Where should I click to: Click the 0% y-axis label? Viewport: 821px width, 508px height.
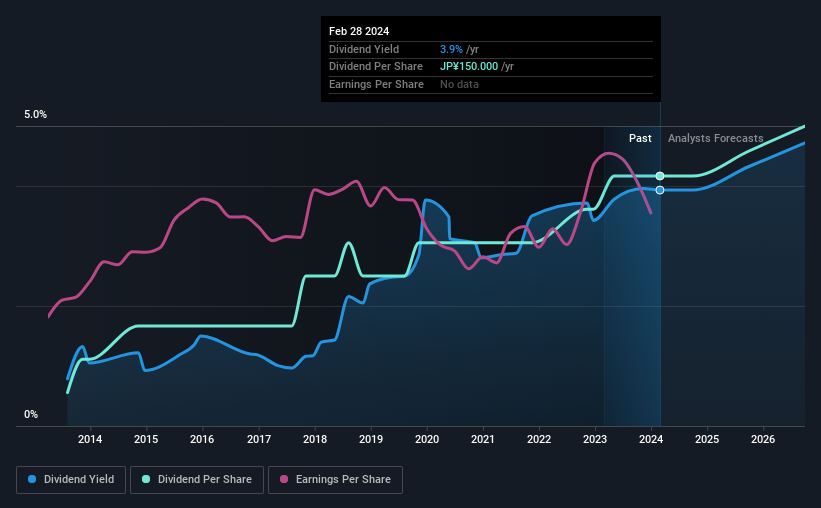click(31, 414)
